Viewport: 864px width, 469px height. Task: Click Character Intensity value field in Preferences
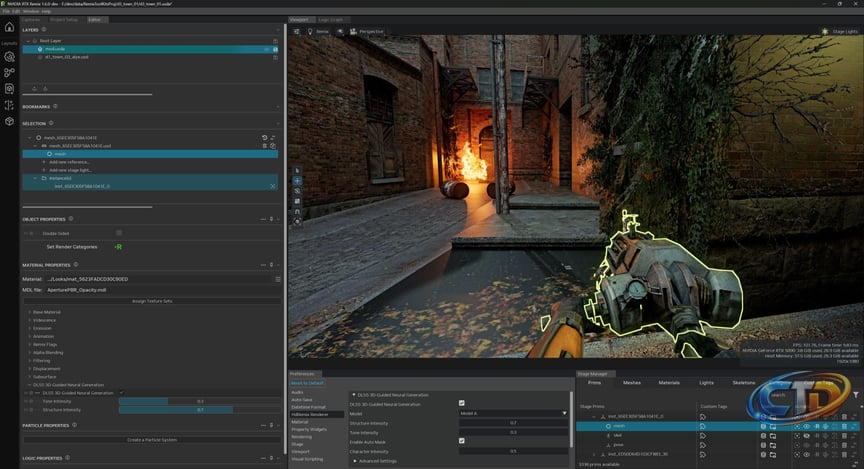coord(513,451)
